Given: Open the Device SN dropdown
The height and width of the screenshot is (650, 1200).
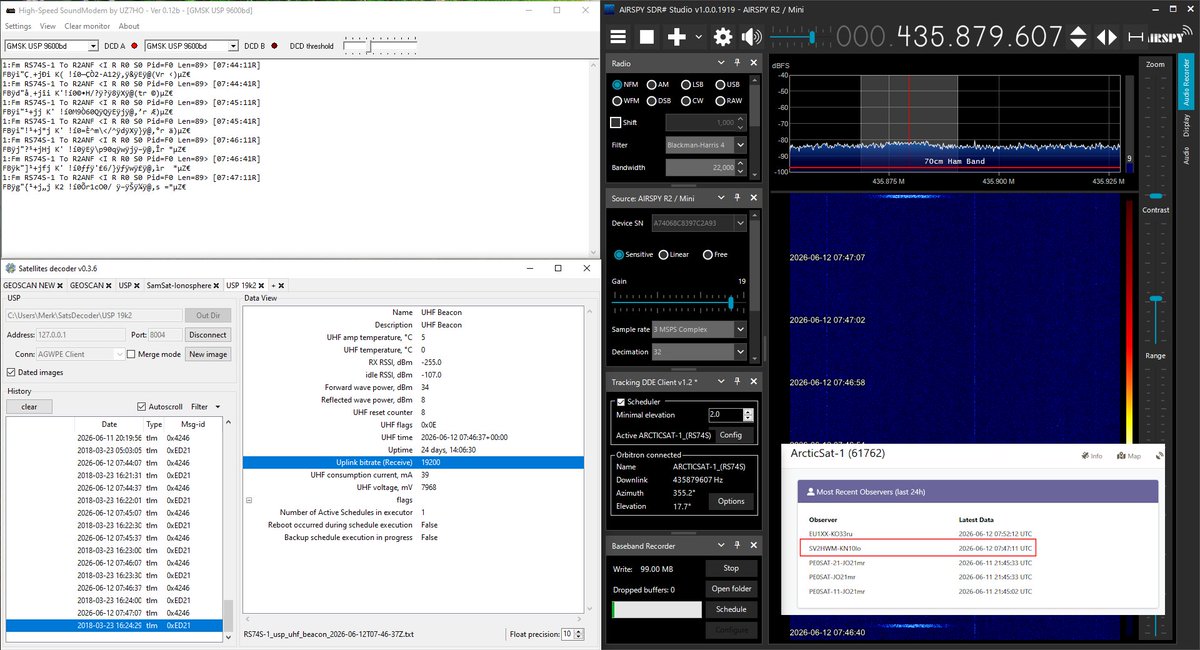Looking at the screenshot, I should click(698, 223).
